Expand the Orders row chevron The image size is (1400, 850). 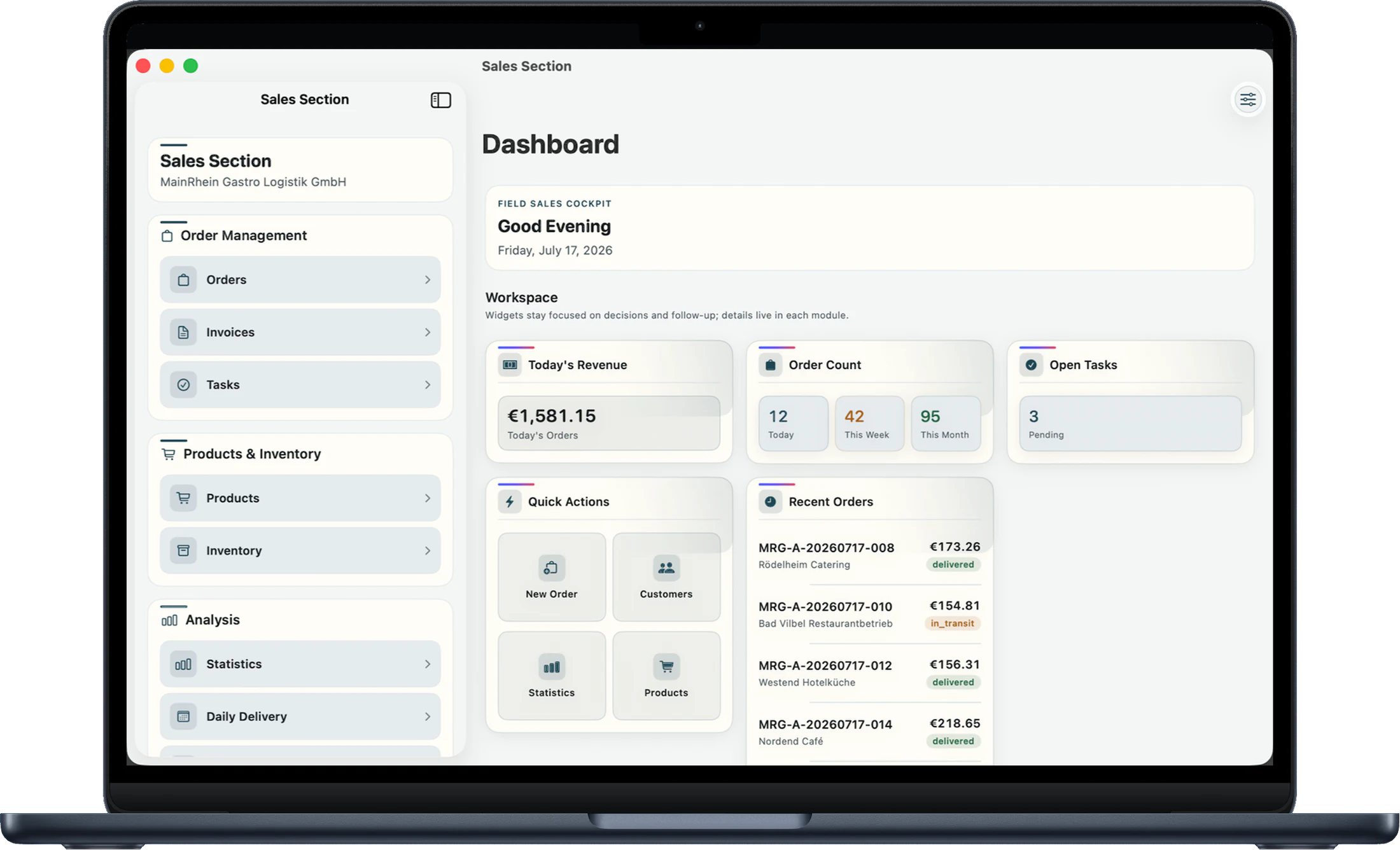[428, 280]
